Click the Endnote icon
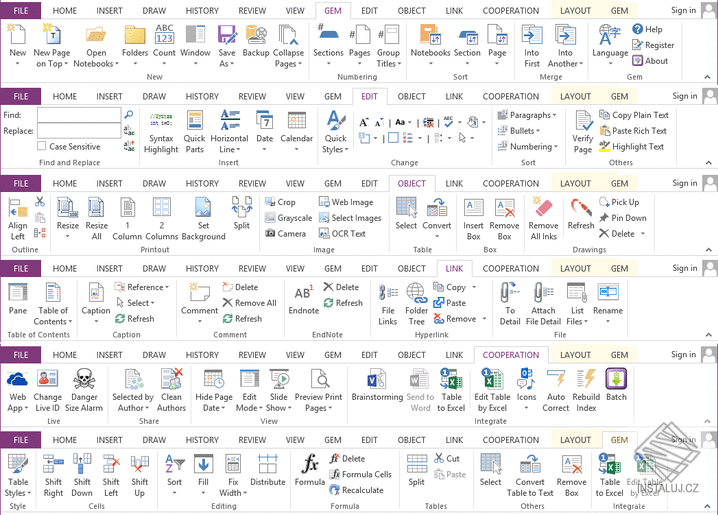 [303, 293]
